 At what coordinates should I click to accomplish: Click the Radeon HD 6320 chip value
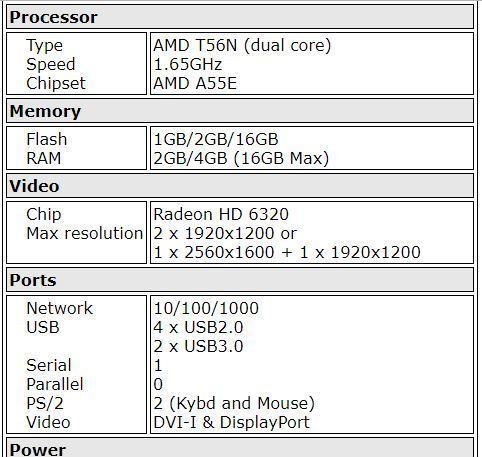point(221,214)
